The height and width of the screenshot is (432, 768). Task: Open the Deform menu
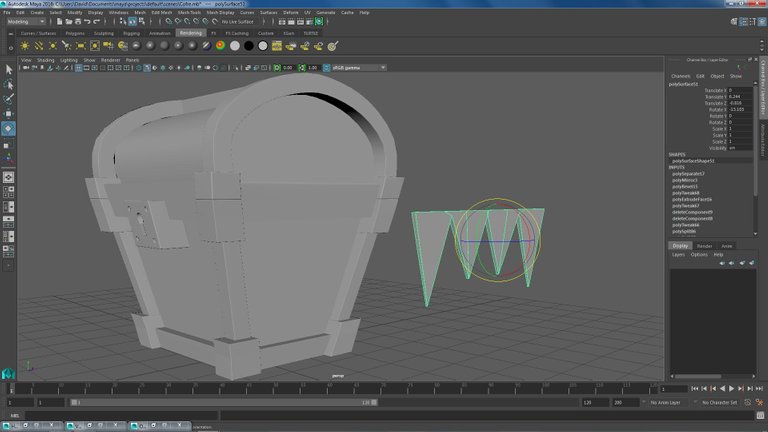click(290, 12)
